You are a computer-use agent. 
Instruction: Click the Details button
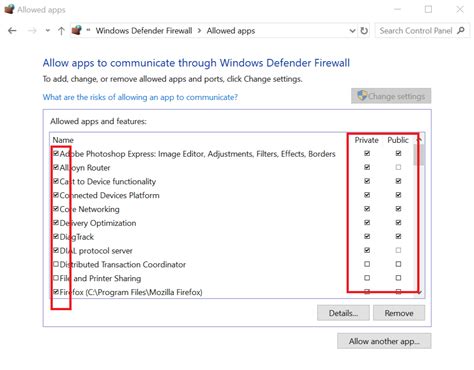point(343,313)
